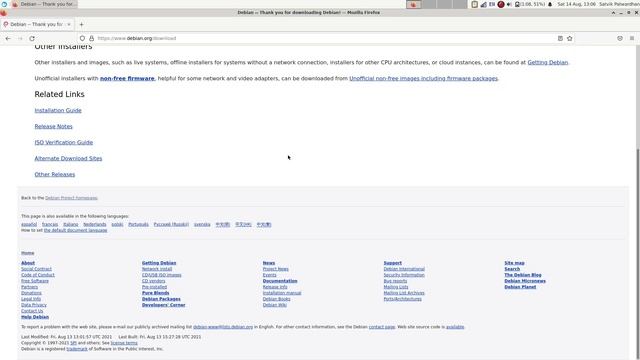The height and width of the screenshot is (360, 640).
Task: Open Unofficial non-free images including firmware link
Action: click(423, 78)
